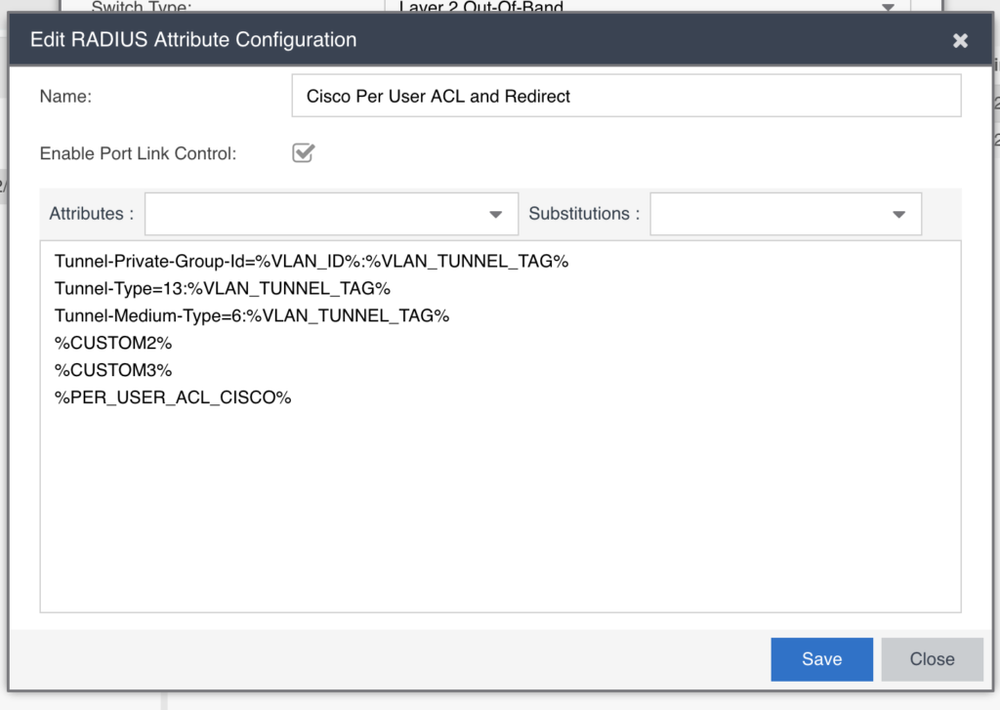Click the Tunnel-Medium-Type=6 attribute line
This screenshot has height=710, width=1000.
coord(251,316)
